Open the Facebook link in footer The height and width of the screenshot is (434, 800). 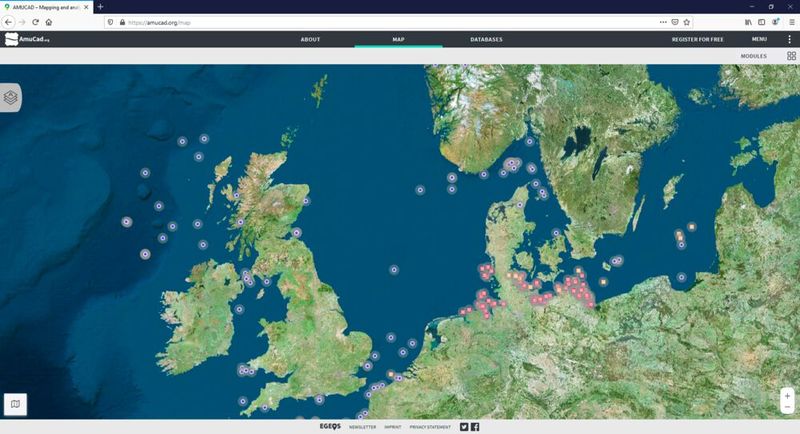coord(475,427)
